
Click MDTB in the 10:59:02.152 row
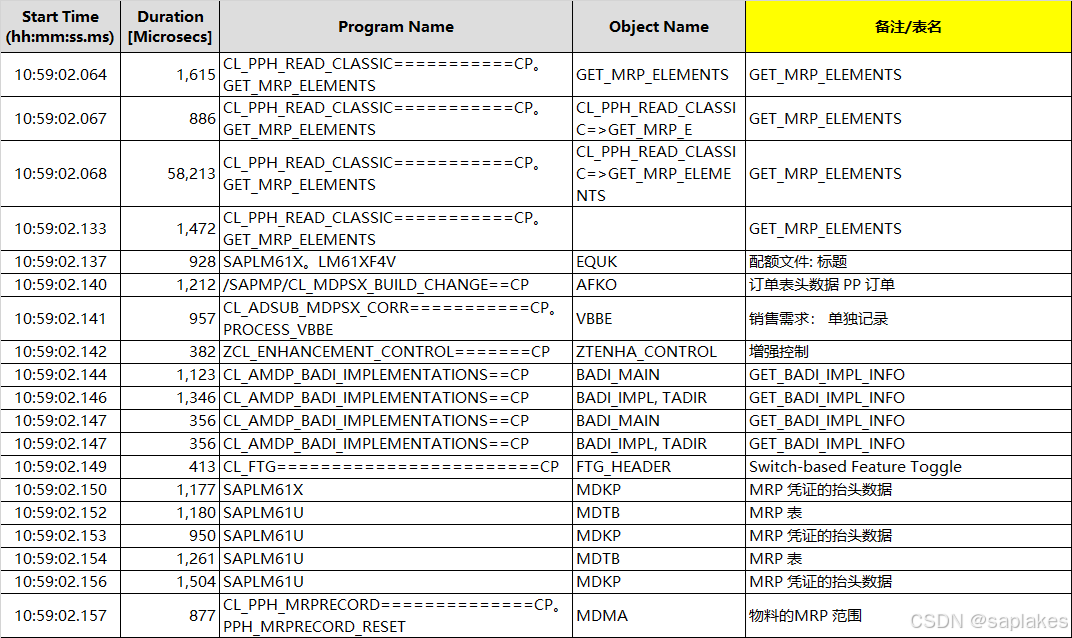[x=598, y=513]
